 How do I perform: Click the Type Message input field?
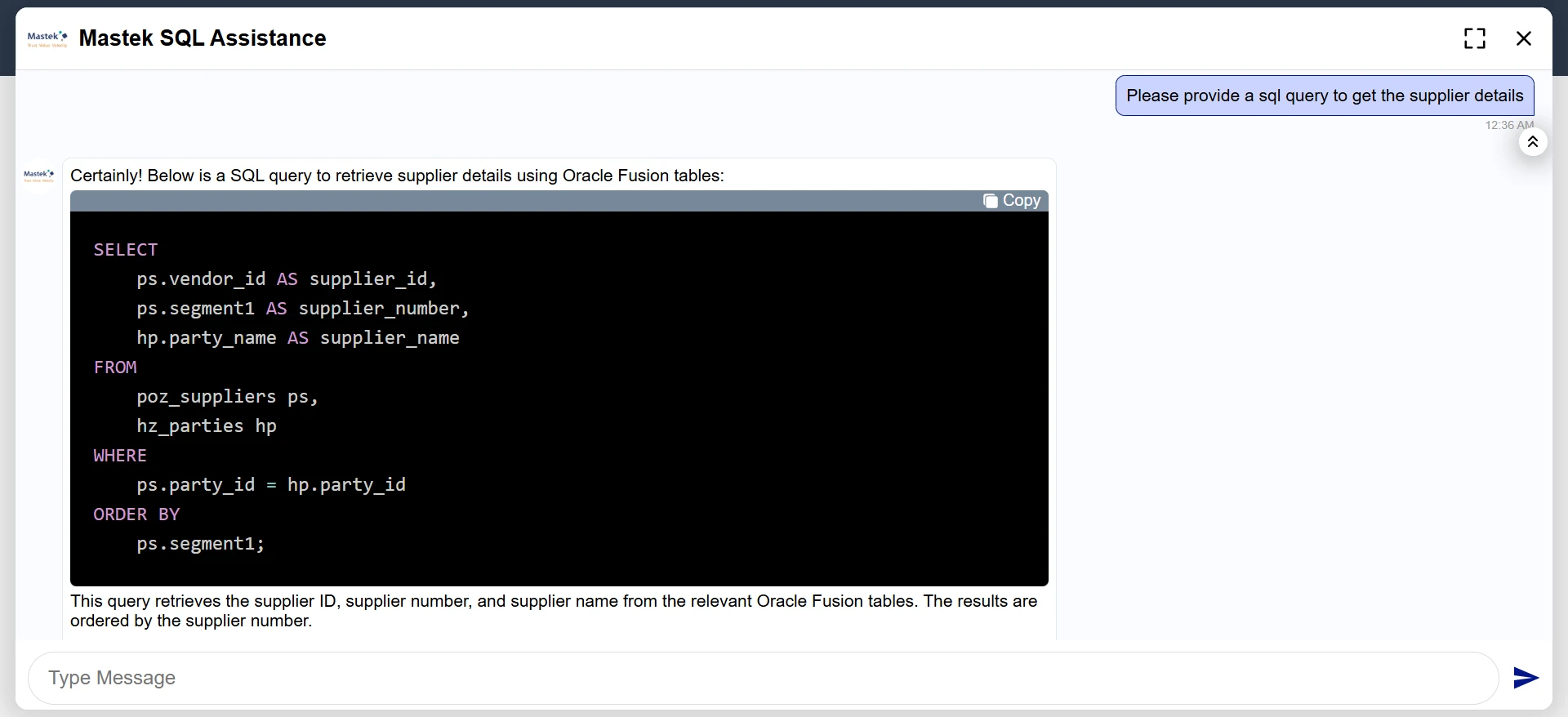(763, 678)
